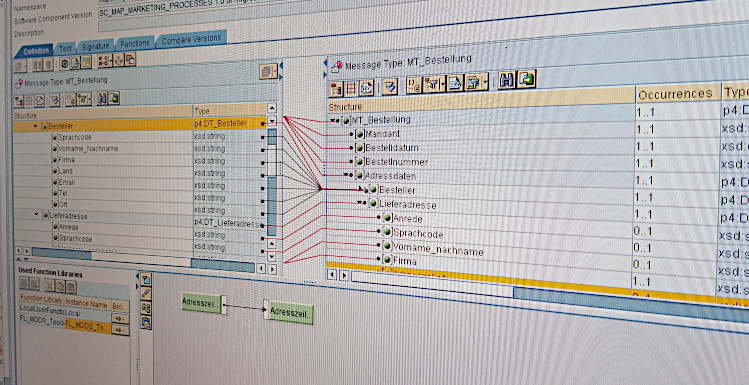This screenshot has width=749, height=385.
Task: Click the left scroll arrow under target structure
Action: pyautogui.click(x=332, y=275)
